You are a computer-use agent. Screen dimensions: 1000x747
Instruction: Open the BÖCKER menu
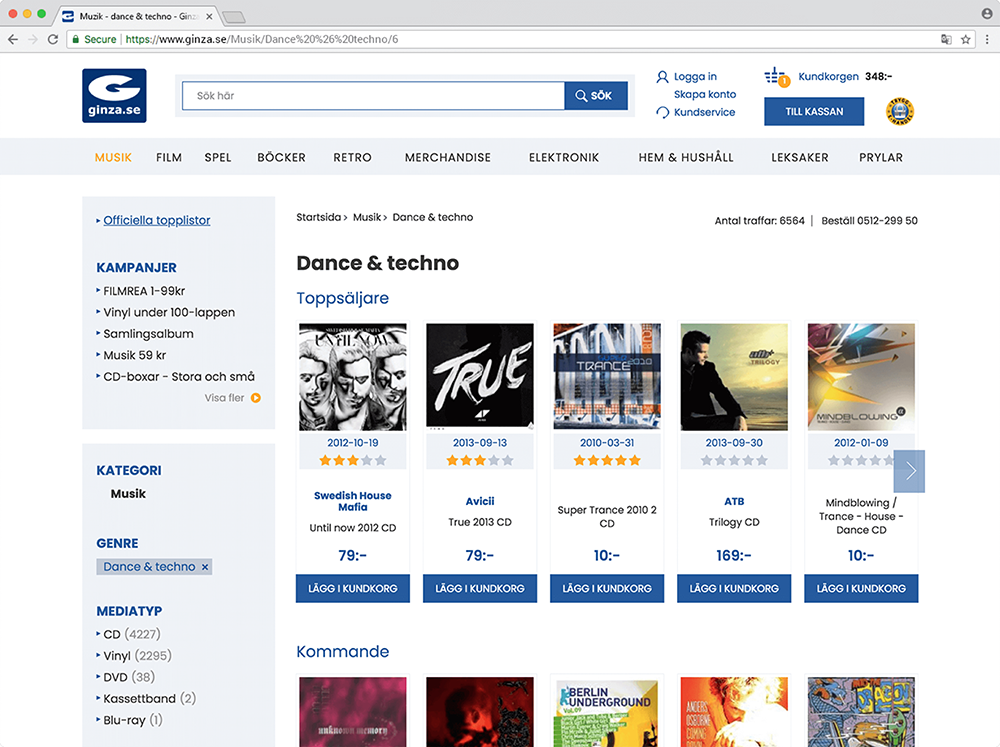click(x=281, y=158)
